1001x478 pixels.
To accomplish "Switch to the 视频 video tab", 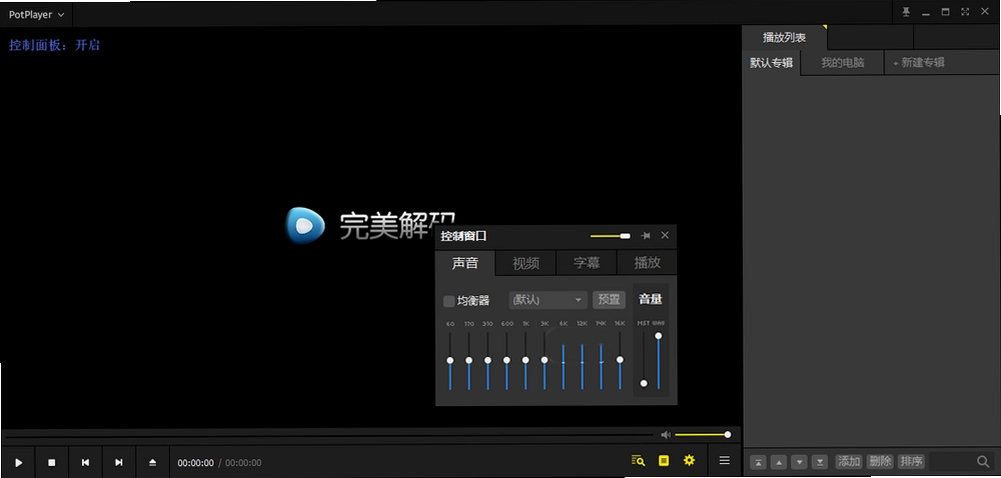I will 526,263.
